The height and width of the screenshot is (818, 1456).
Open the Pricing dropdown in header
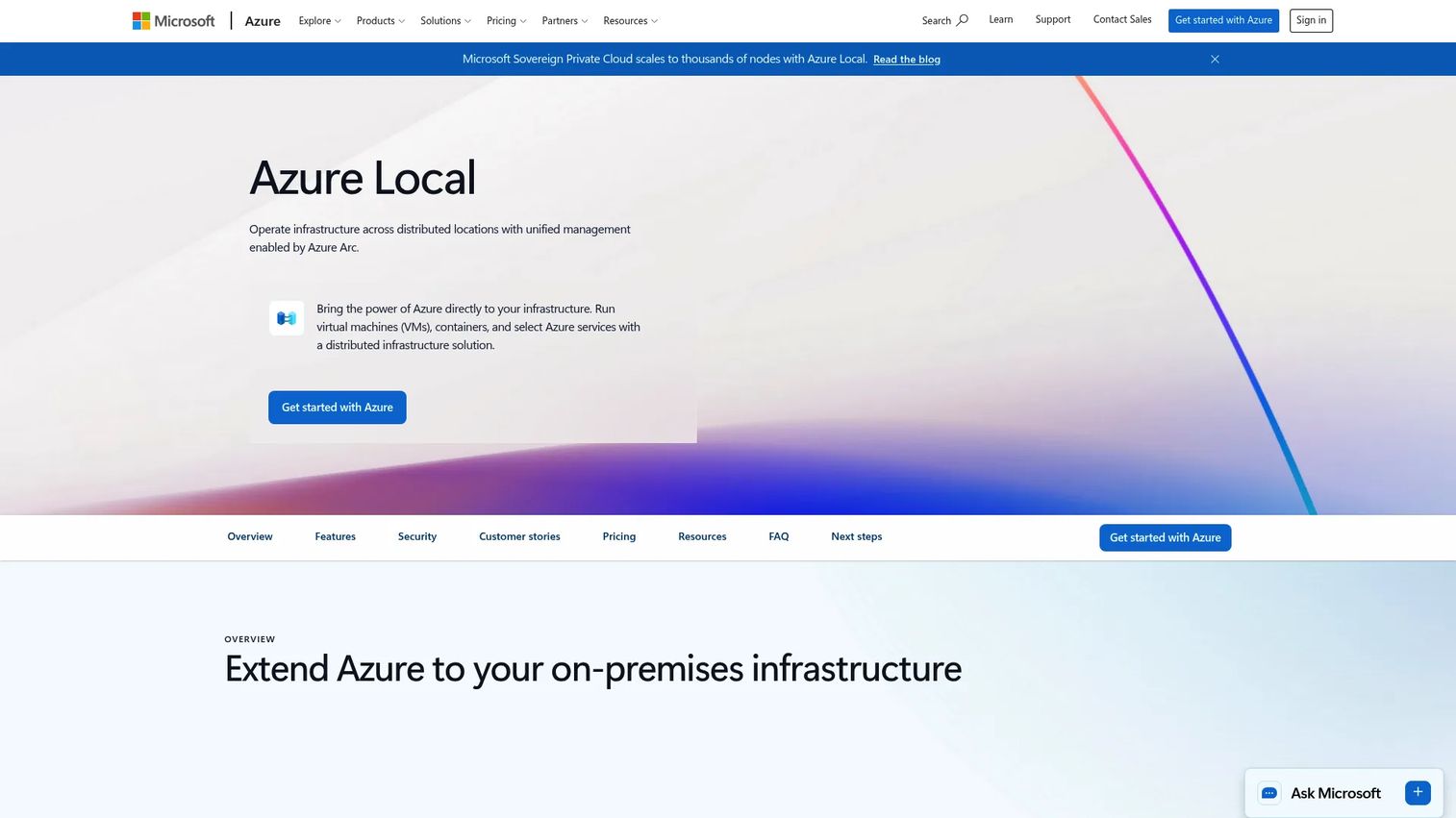[x=506, y=20]
